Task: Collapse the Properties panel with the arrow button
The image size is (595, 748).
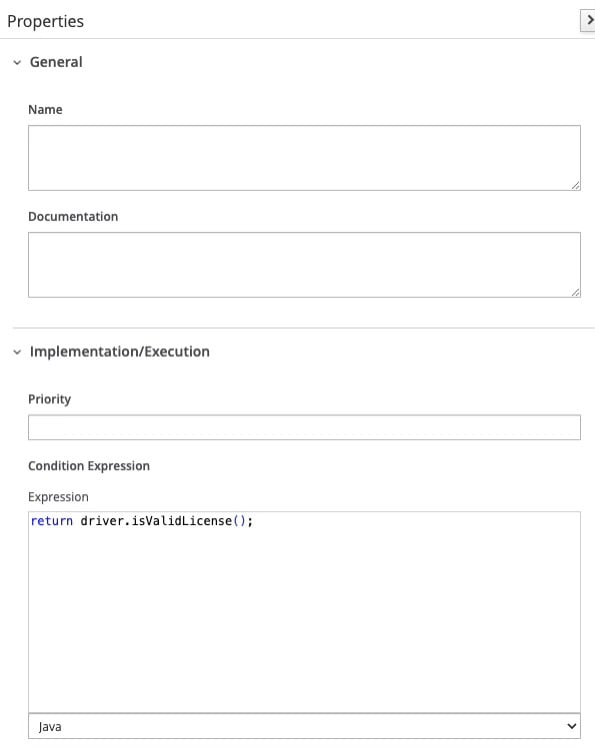Action: click(x=588, y=21)
